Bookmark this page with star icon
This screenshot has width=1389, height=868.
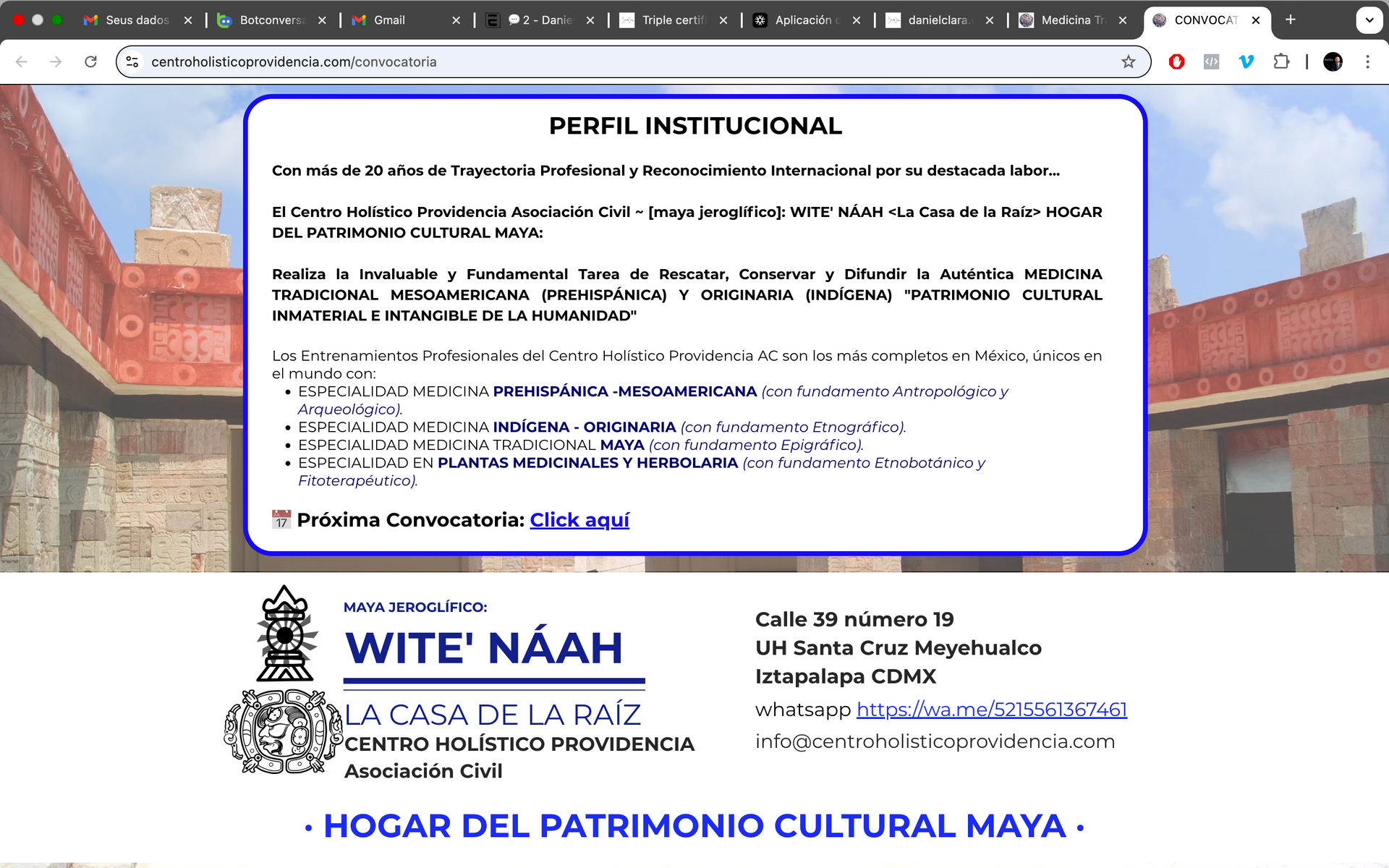point(1128,61)
